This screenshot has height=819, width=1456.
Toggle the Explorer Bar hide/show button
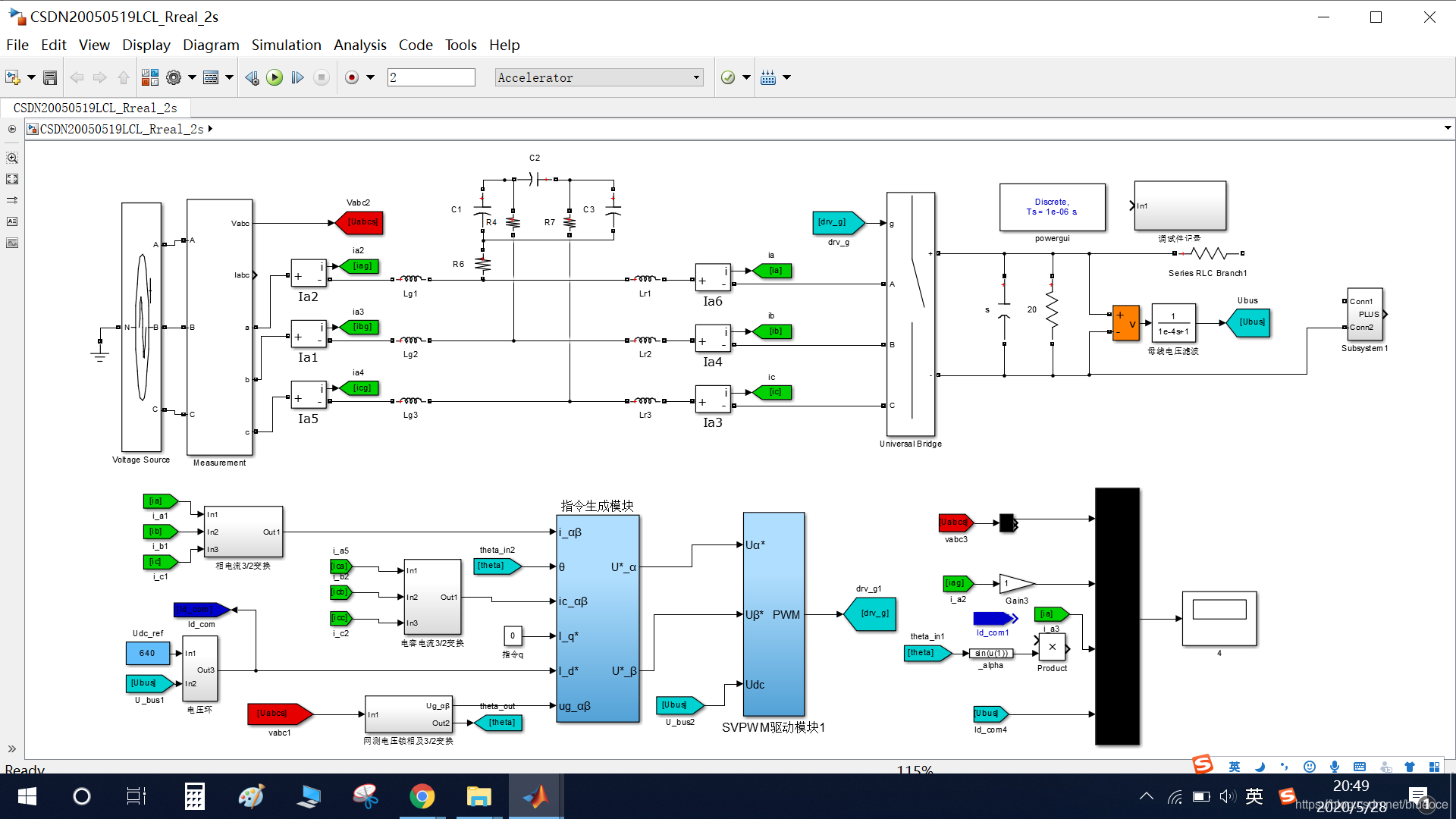click(x=12, y=129)
